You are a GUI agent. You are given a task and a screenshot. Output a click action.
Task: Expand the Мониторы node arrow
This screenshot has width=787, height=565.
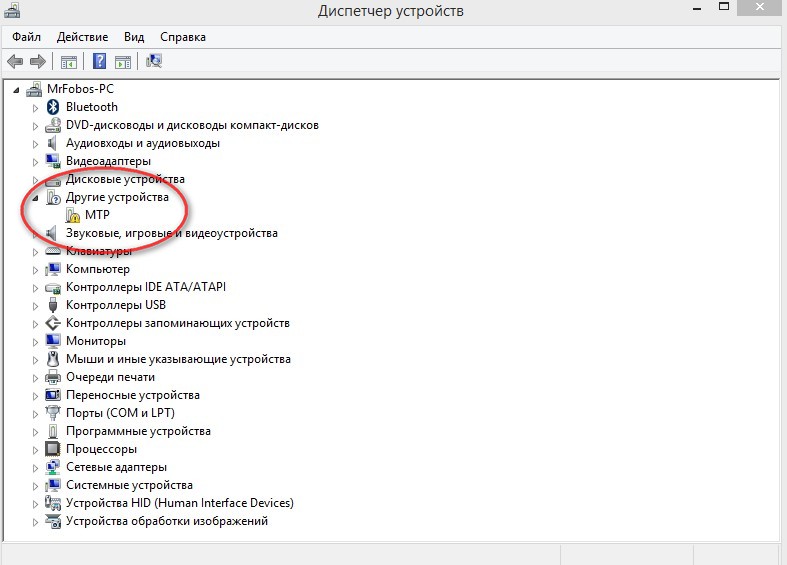35,342
